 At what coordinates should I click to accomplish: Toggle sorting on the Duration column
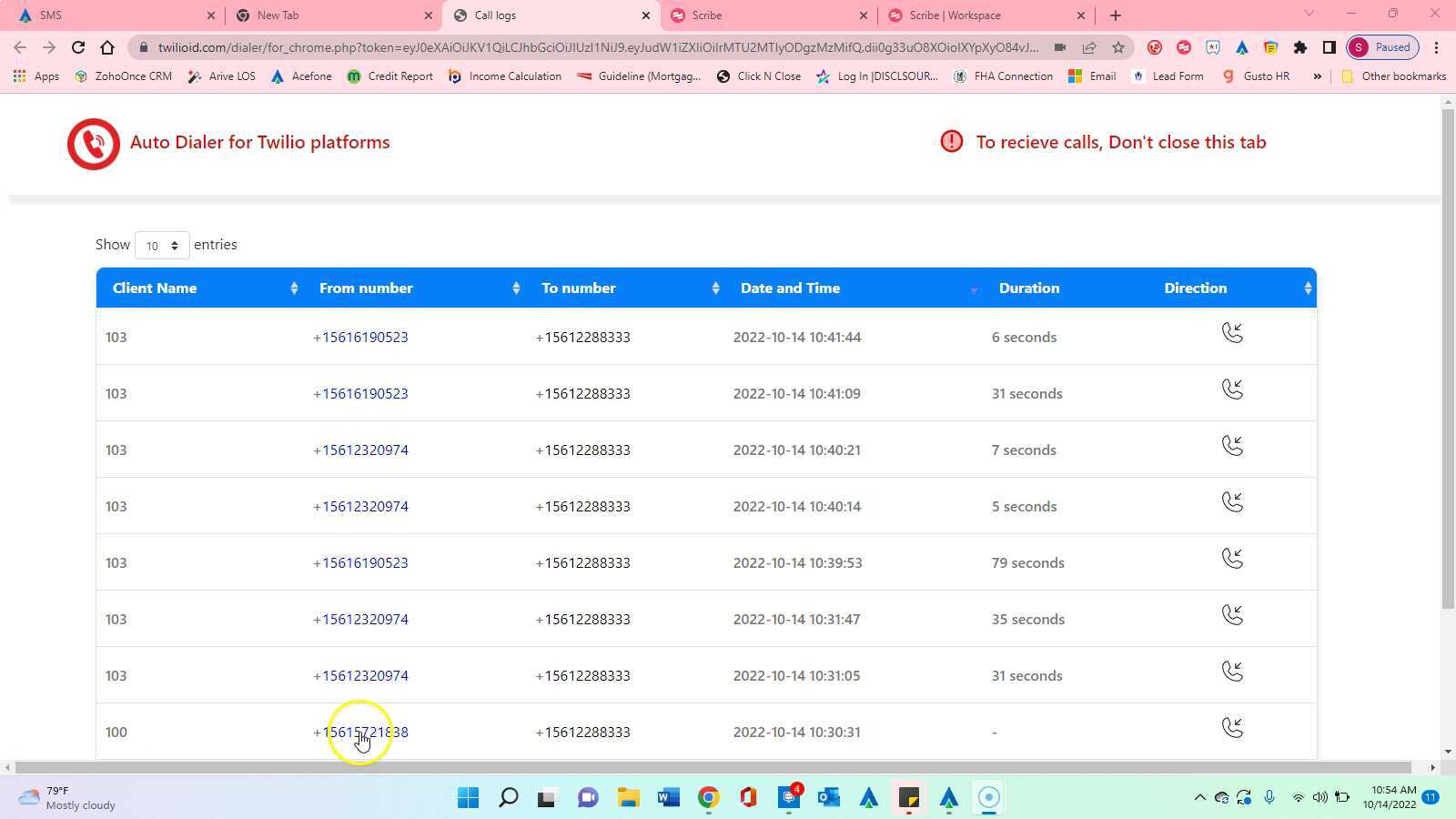coord(1029,288)
